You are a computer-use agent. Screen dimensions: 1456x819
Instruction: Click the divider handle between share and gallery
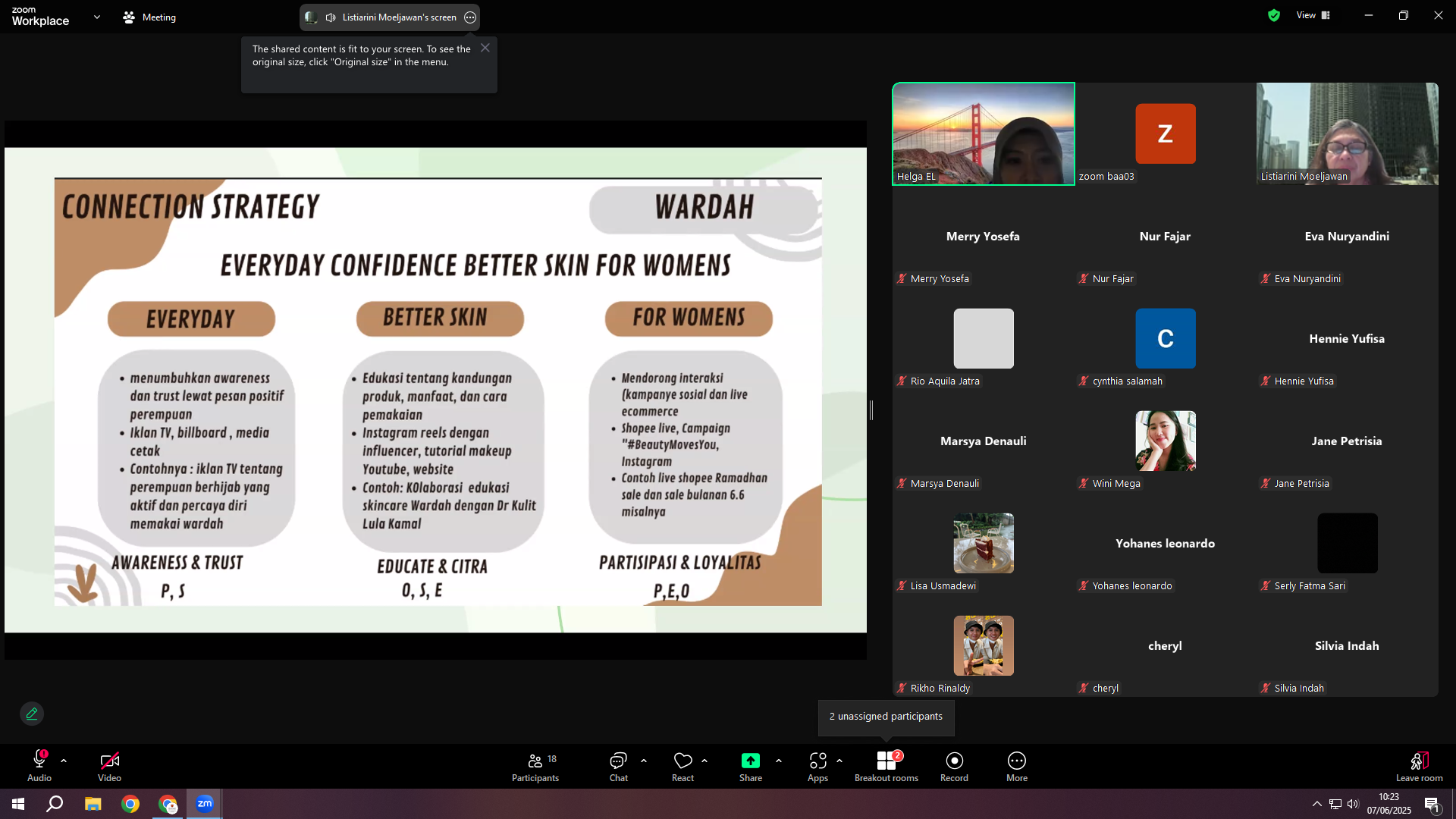point(871,410)
